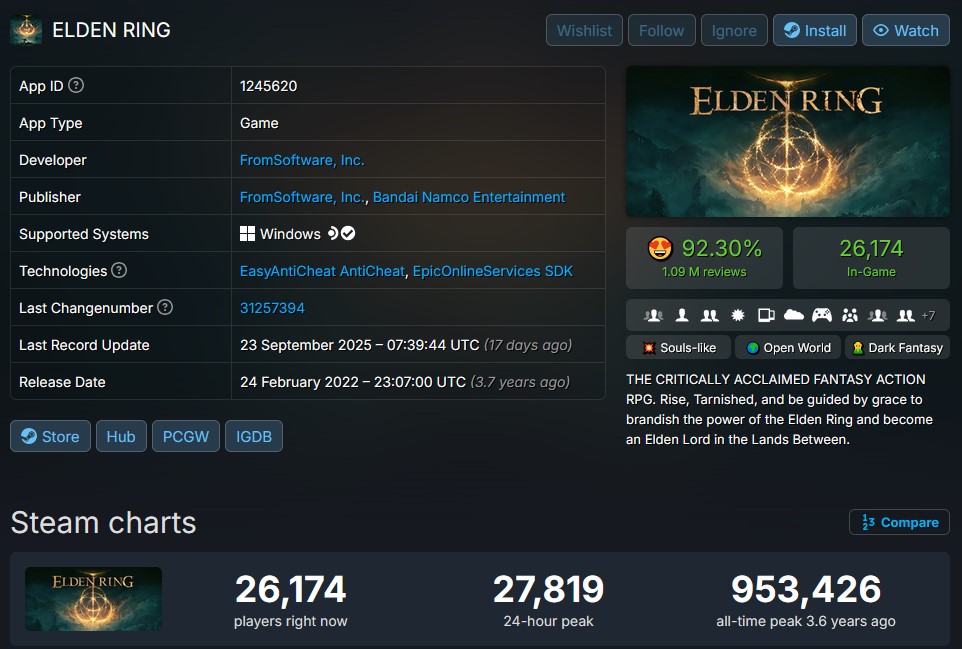962x649 pixels.
Task: Click the 953,426 all-time peak figure
Action: tap(806, 589)
